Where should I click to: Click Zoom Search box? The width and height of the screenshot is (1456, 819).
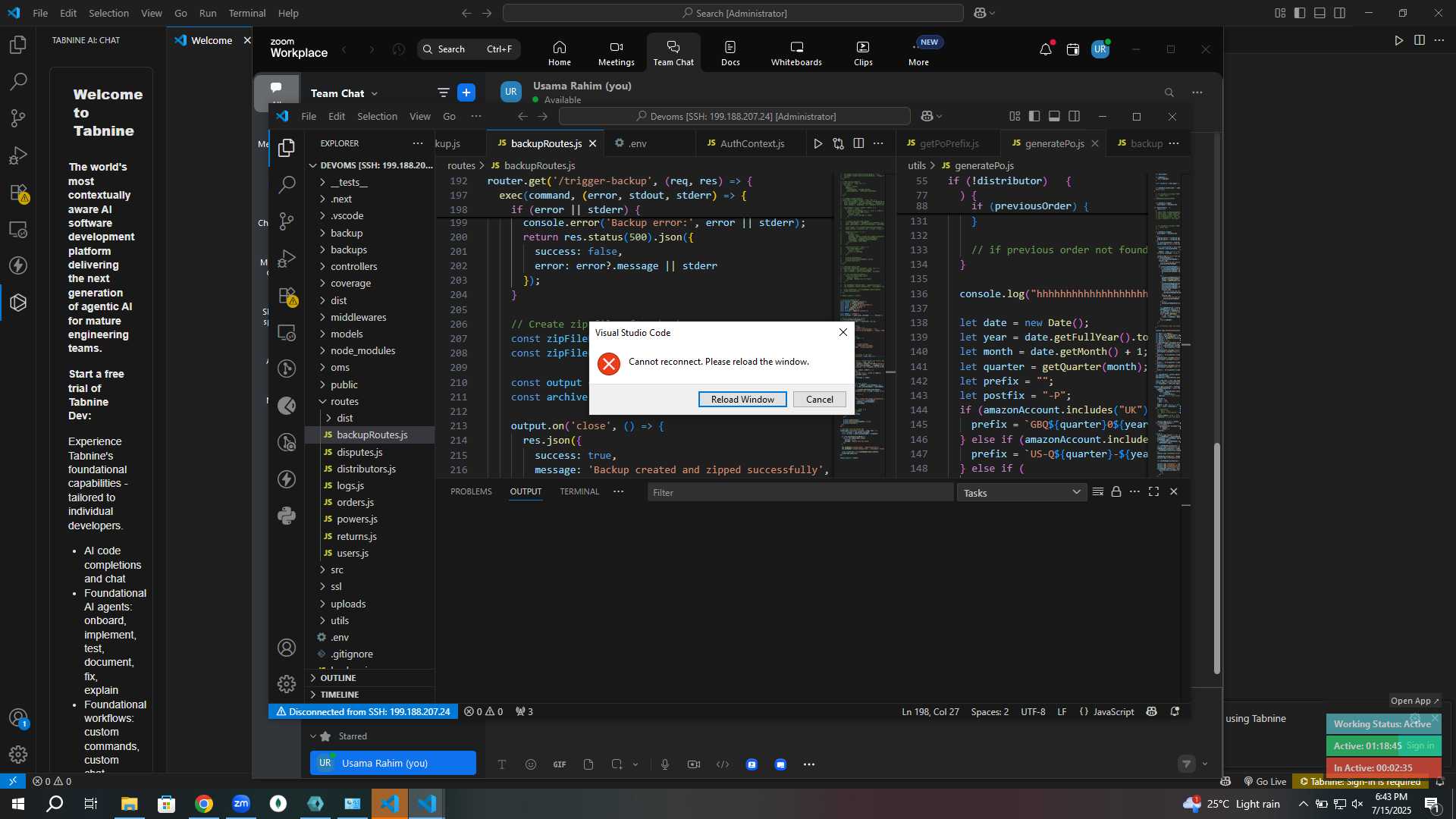[x=469, y=49]
